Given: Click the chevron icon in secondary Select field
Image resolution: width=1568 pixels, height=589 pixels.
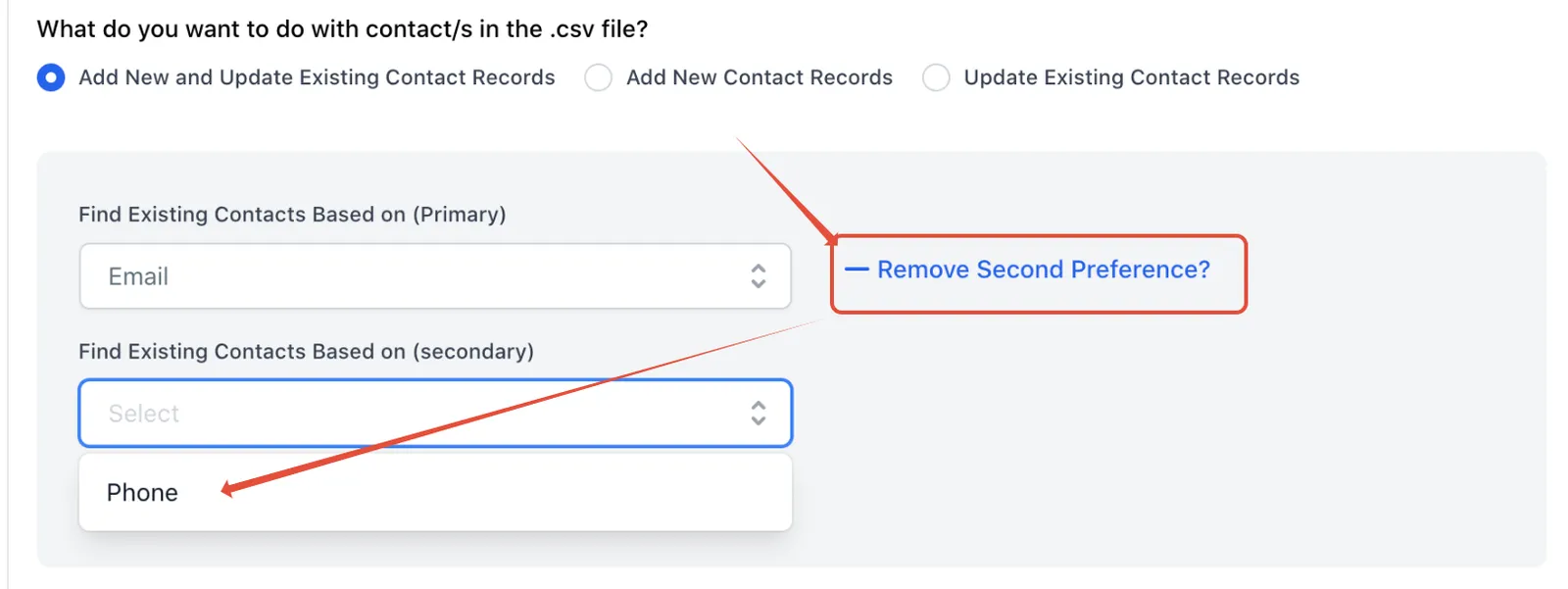Looking at the screenshot, I should pos(759,414).
